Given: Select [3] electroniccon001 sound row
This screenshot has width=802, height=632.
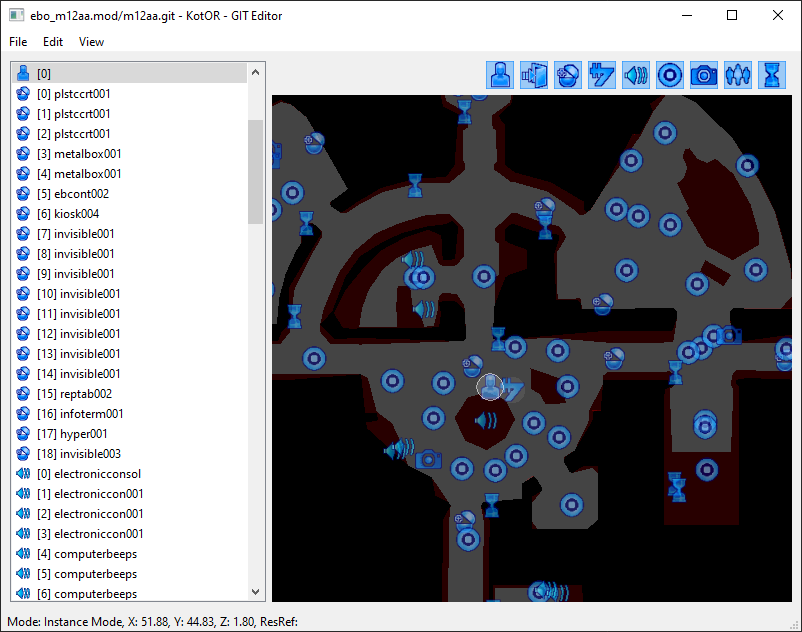Looking at the screenshot, I should (129, 534).
